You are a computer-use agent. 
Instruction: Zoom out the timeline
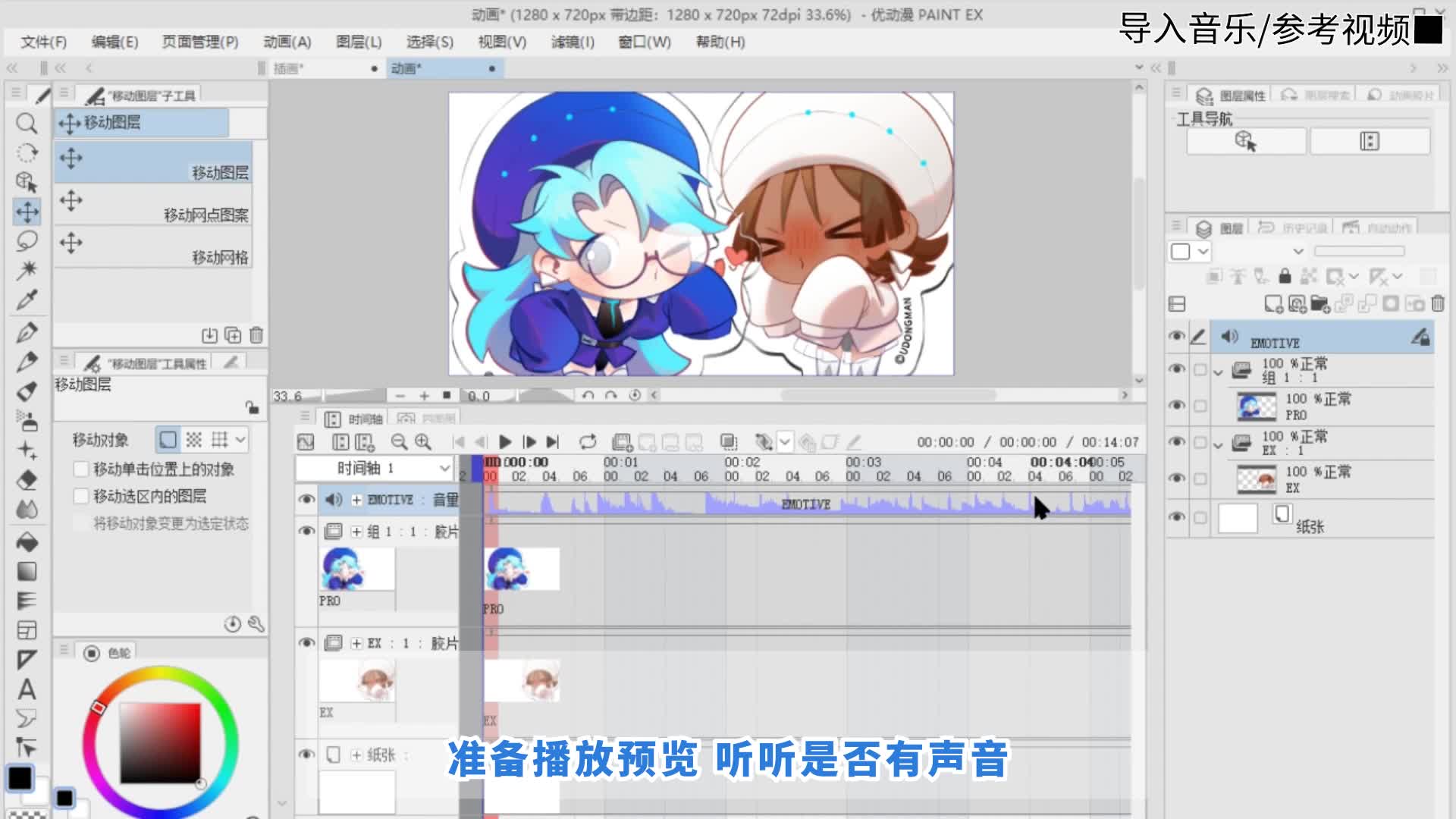[399, 441]
